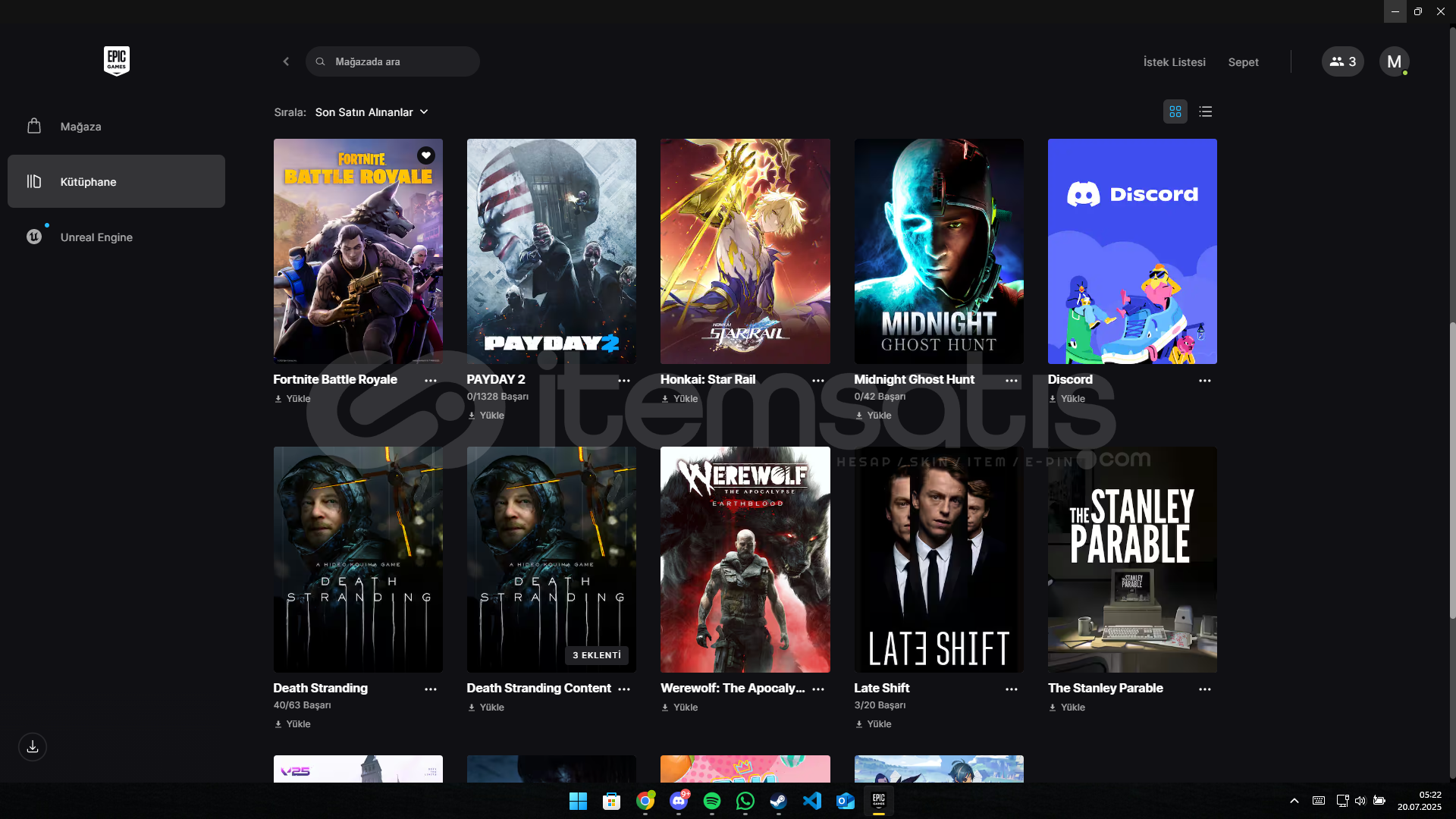The height and width of the screenshot is (819, 1456).
Task: Open Werewolf: The Apocalypse three-dot menu
Action: click(x=818, y=689)
